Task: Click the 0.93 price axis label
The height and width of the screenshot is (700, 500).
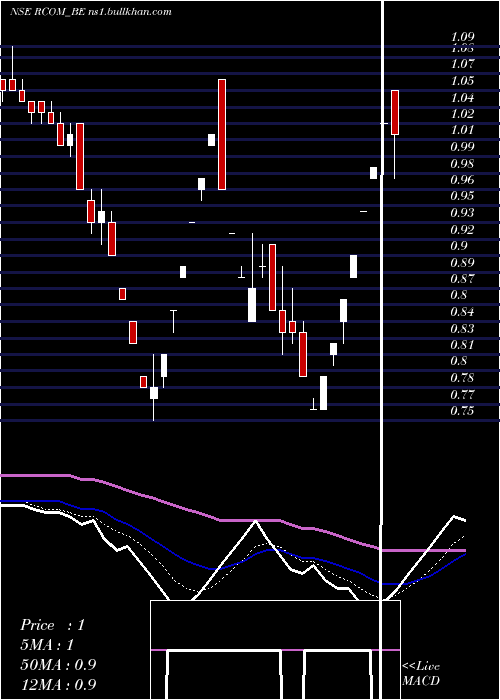Action: [x=462, y=212]
